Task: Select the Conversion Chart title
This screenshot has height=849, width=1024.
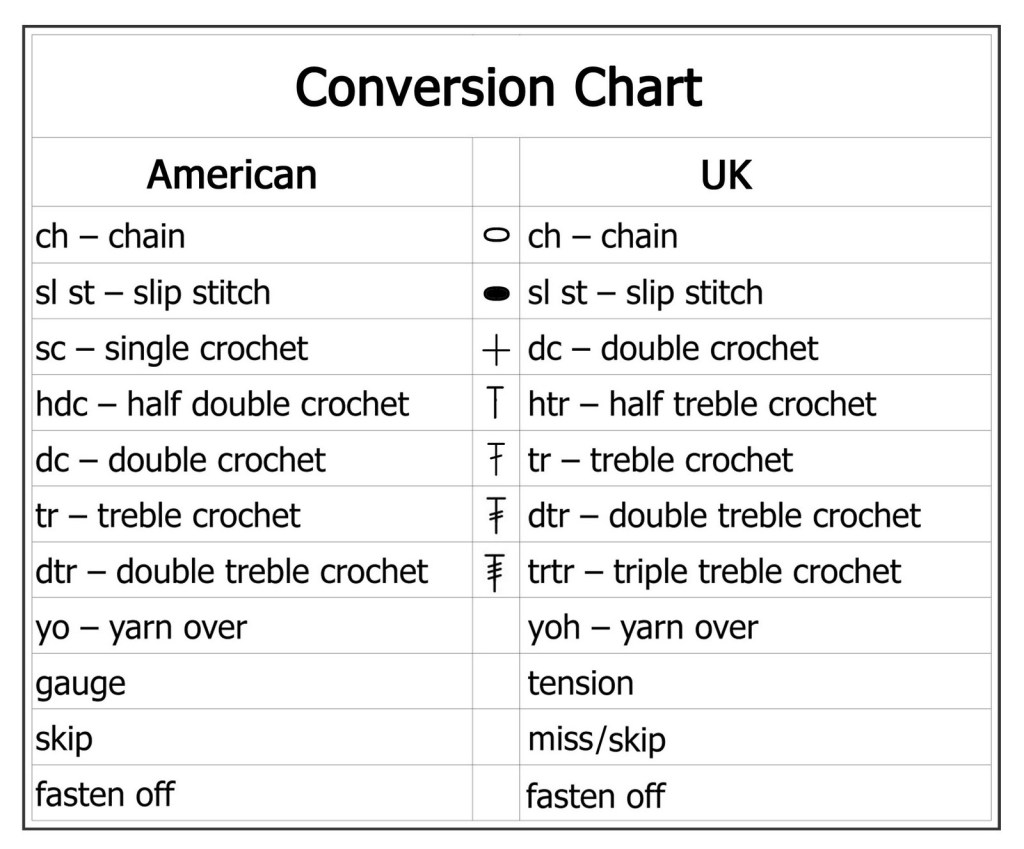Action: point(498,88)
